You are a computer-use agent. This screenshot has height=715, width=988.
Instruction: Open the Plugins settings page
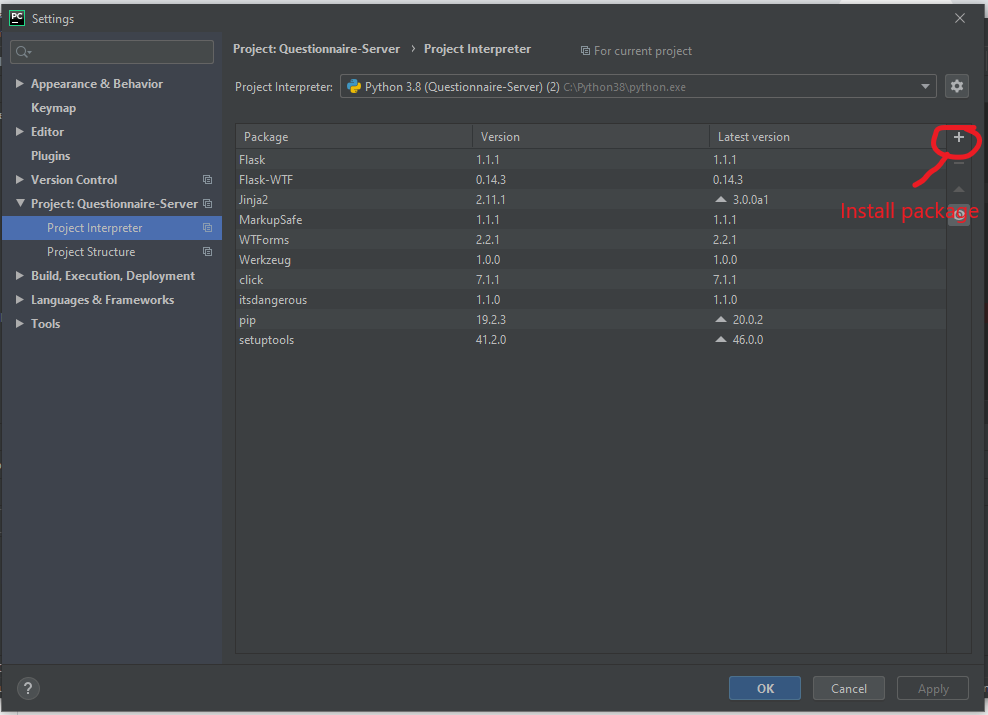click(50, 156)
